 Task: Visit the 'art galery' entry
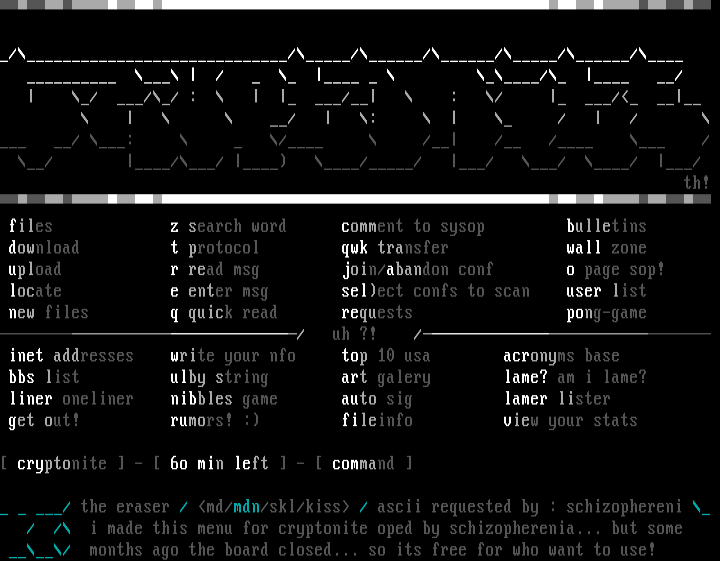[385, 378]
